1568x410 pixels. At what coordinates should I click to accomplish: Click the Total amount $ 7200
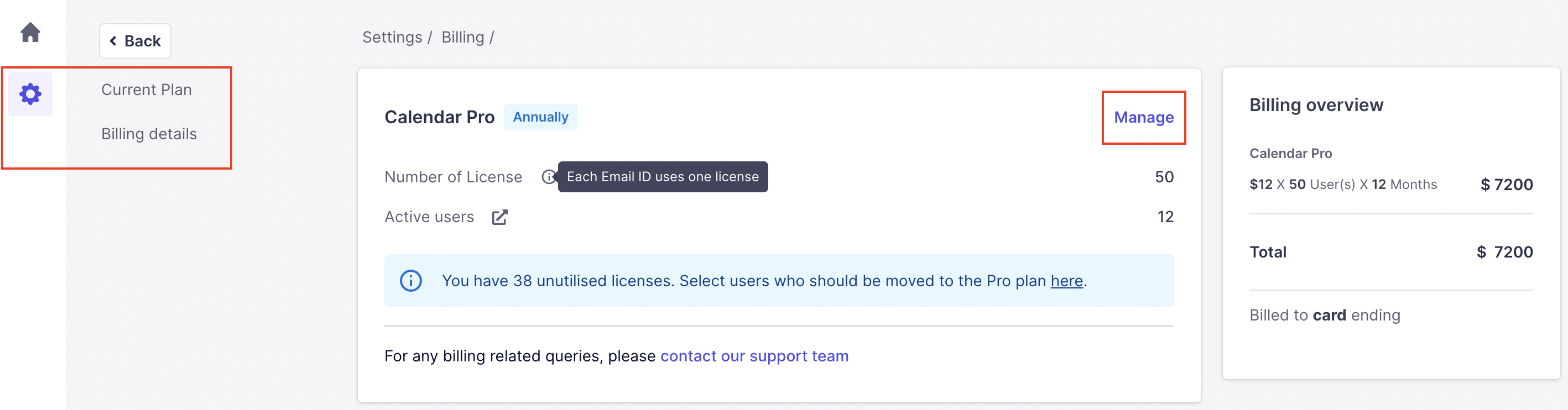(x=1504, y=253)
